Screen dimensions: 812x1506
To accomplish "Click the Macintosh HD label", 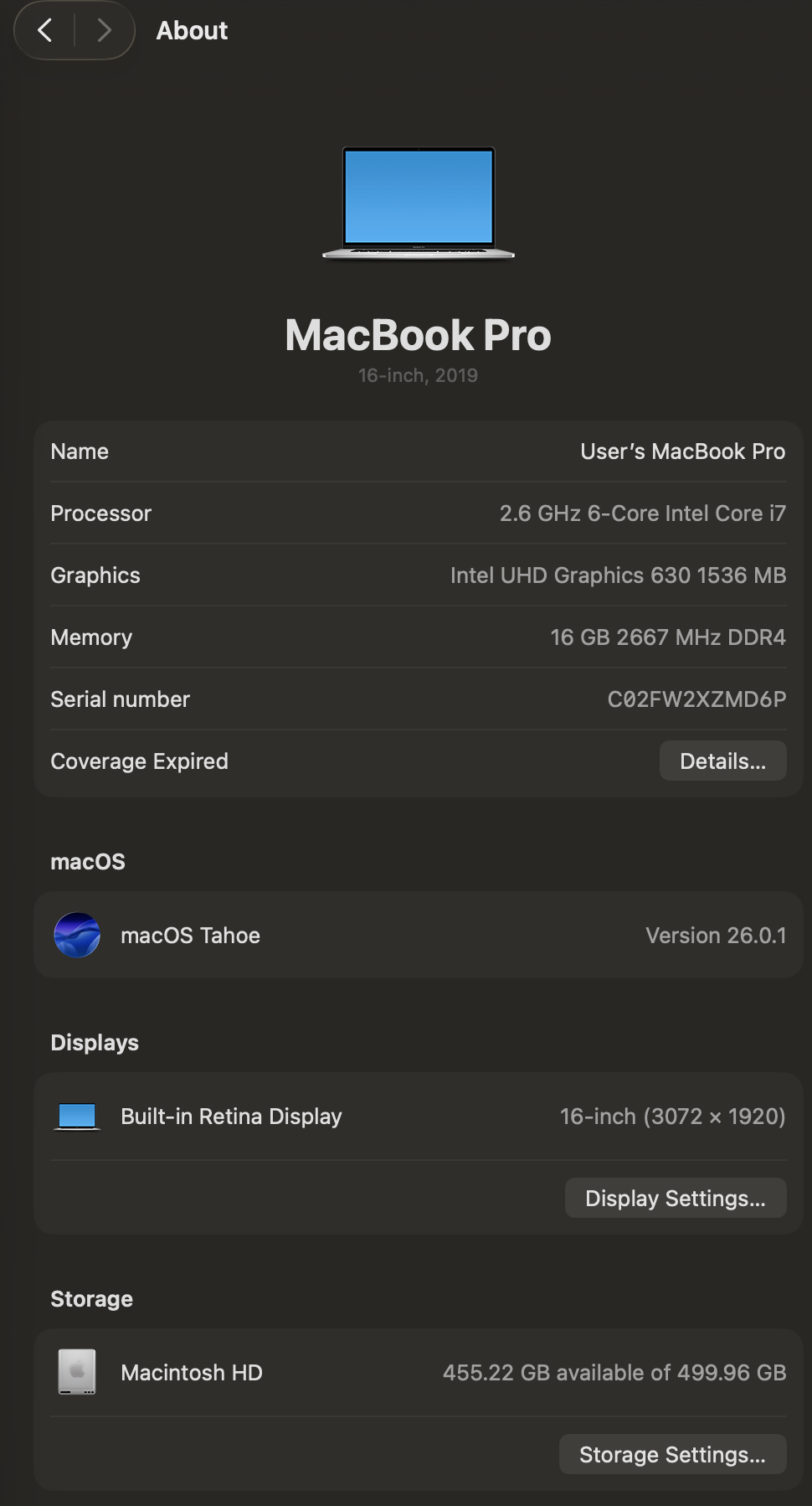I will [x=192, y=1373].
